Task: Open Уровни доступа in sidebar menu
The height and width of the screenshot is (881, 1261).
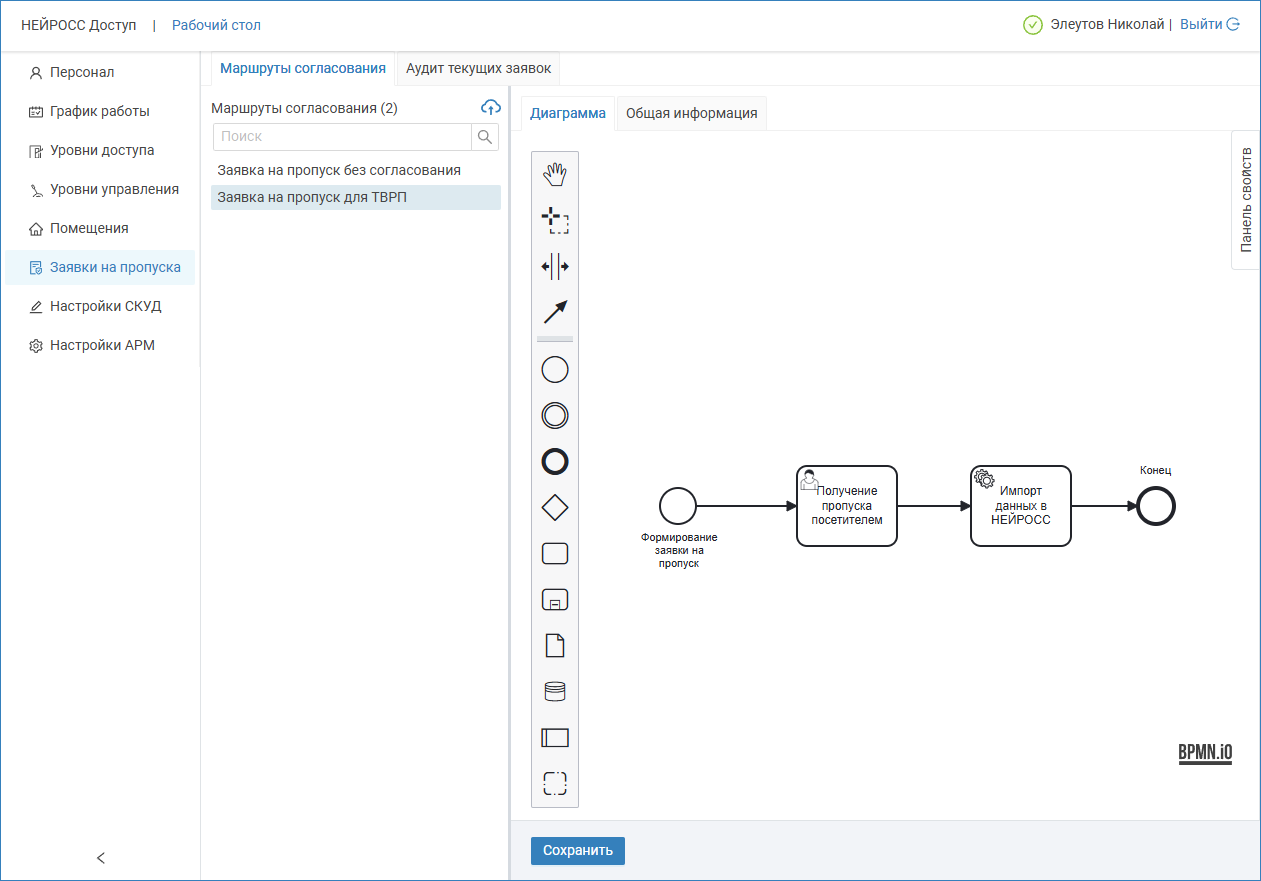Action: 102,150
